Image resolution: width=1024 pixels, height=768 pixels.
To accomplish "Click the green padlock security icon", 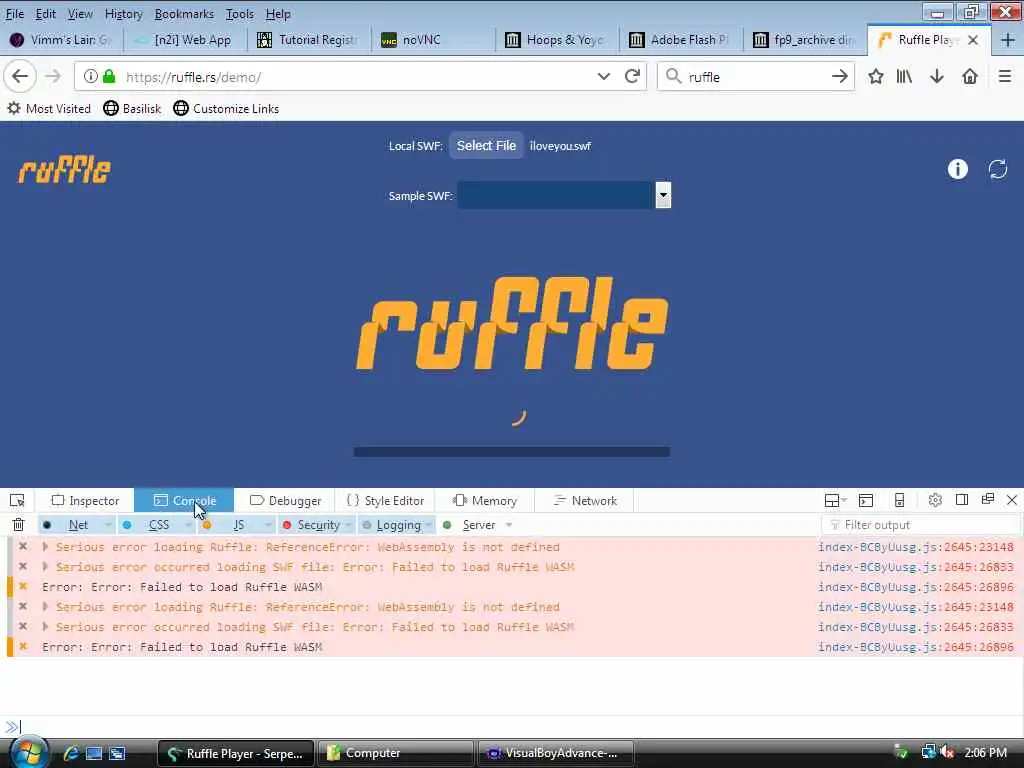I will pyautogui.click(x=110, y=76).
